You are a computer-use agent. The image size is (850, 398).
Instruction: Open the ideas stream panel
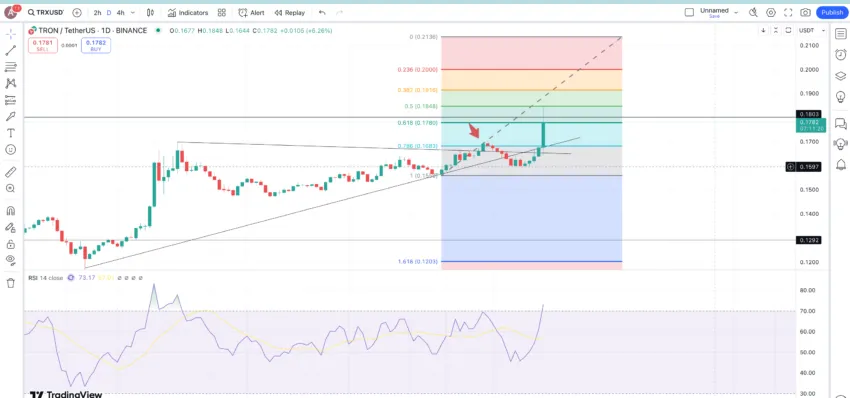click(840, 144)
